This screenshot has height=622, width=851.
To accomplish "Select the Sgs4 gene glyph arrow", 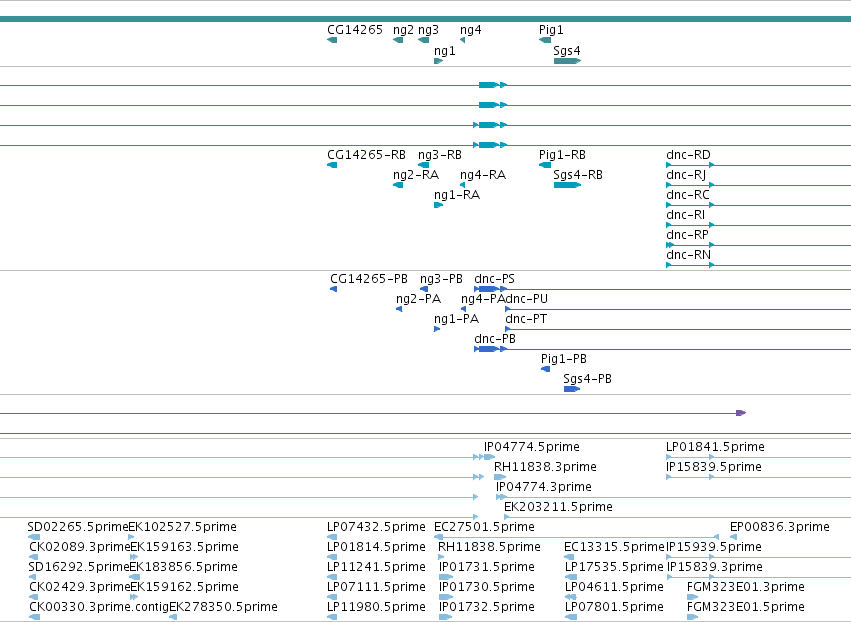I will (x=568, y=61).
